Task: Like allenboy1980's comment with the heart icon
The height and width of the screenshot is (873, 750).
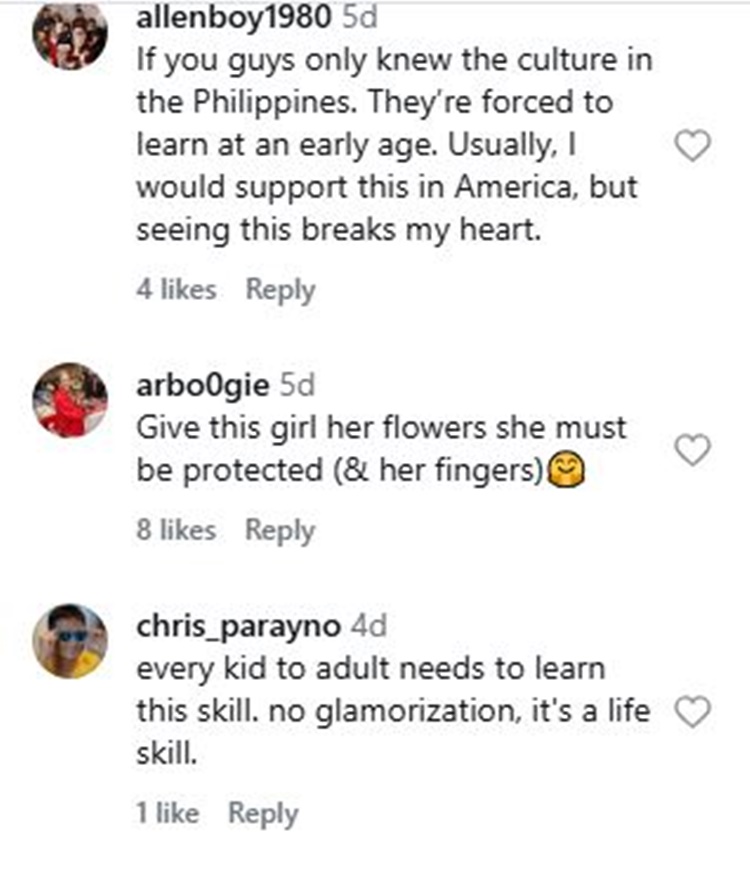Action: pyautogui.click(x=693, y=146)
